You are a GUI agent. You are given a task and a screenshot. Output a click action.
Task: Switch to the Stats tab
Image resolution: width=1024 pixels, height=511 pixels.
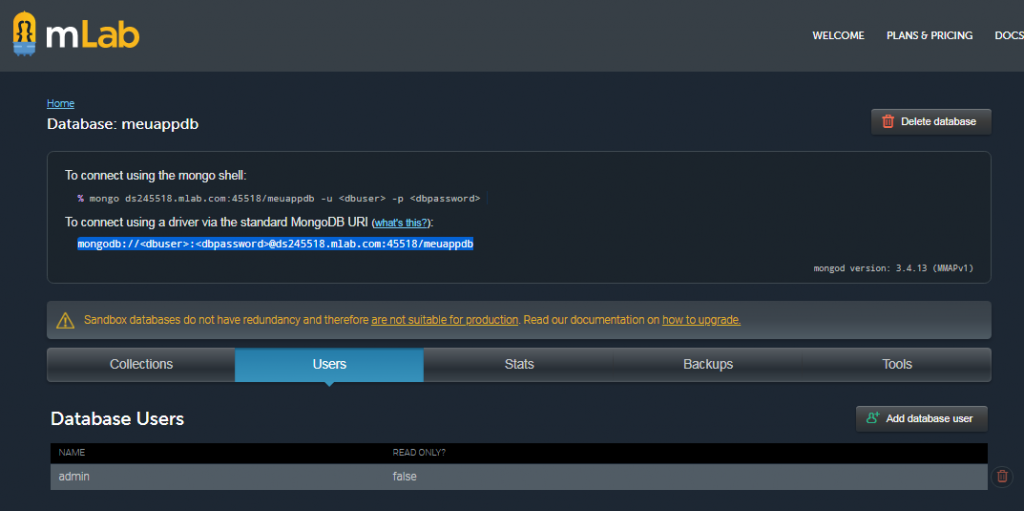coord(519,365)
